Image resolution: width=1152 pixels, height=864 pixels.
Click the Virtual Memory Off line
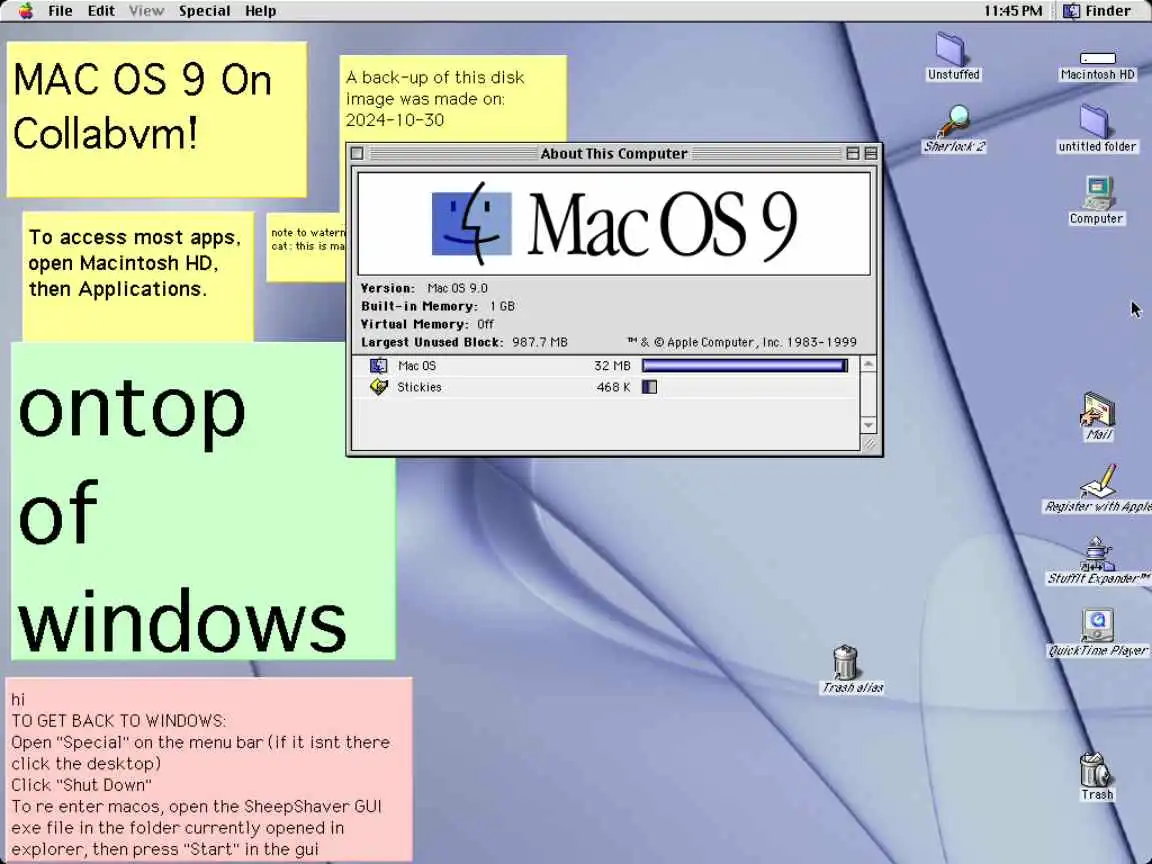427,324
